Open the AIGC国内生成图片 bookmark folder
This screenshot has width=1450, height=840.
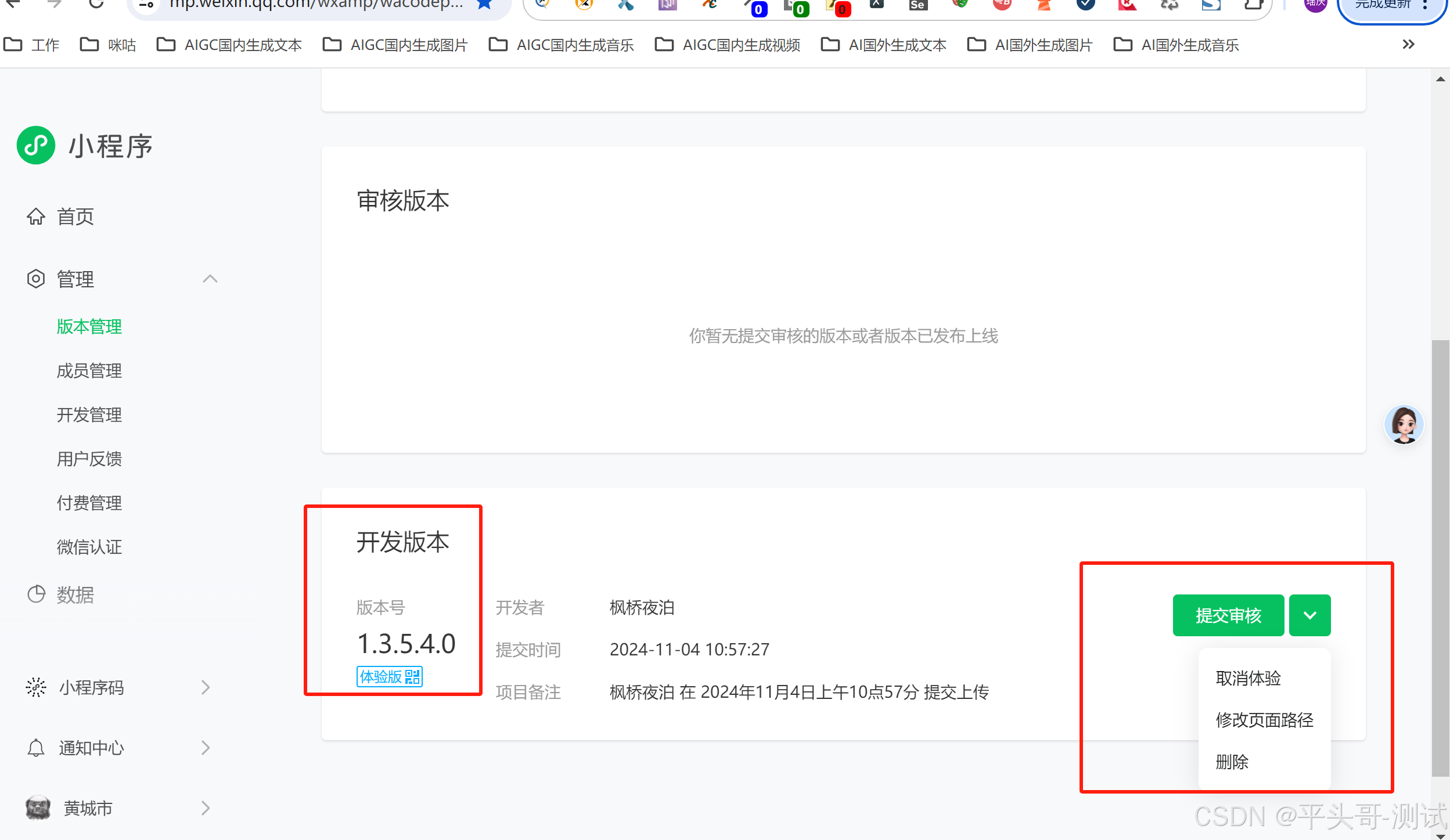396,45
